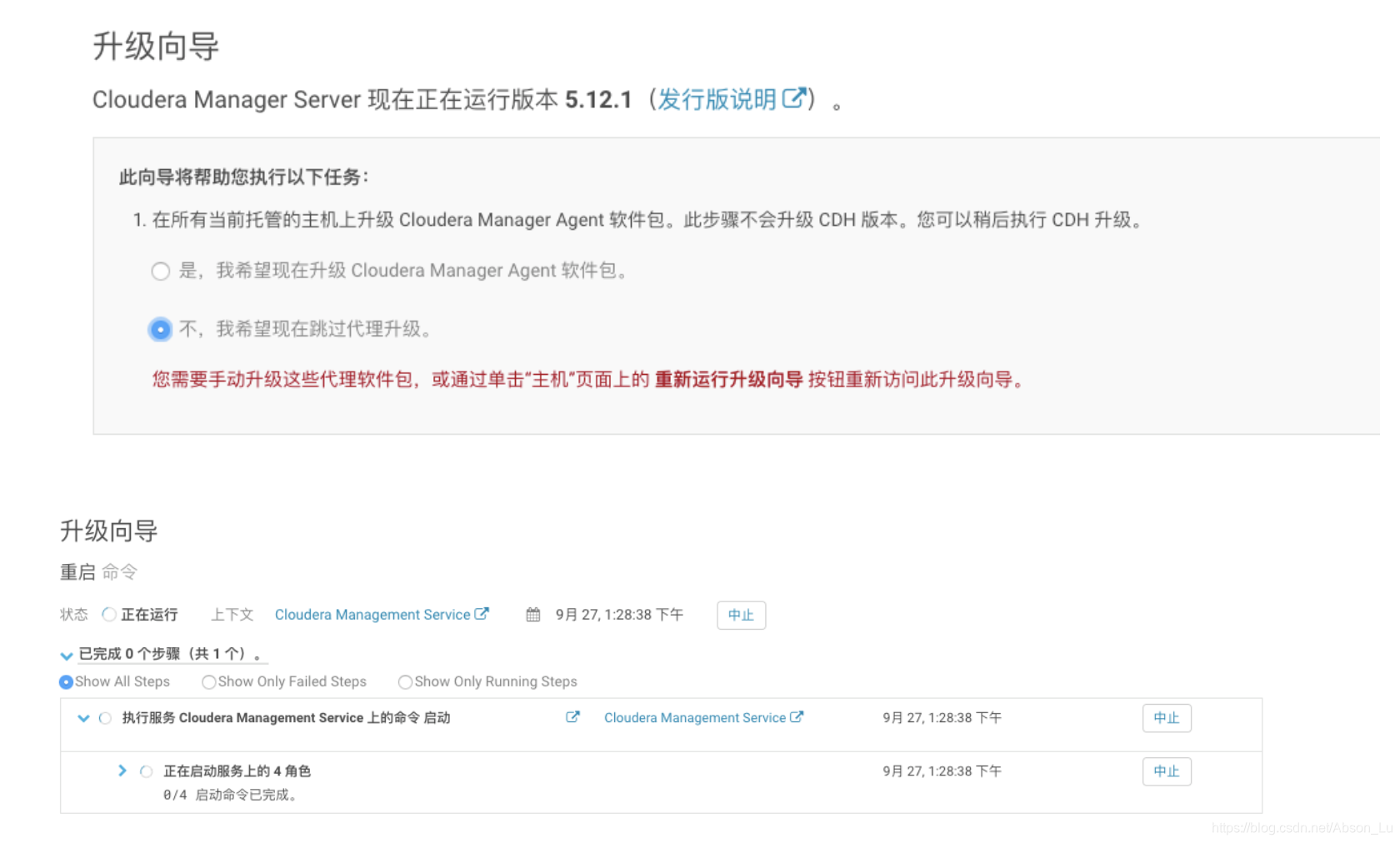
Task: Abort '正在启动服务上的 4 角色' with 中止 button
Action: (x=1167, y=771)
